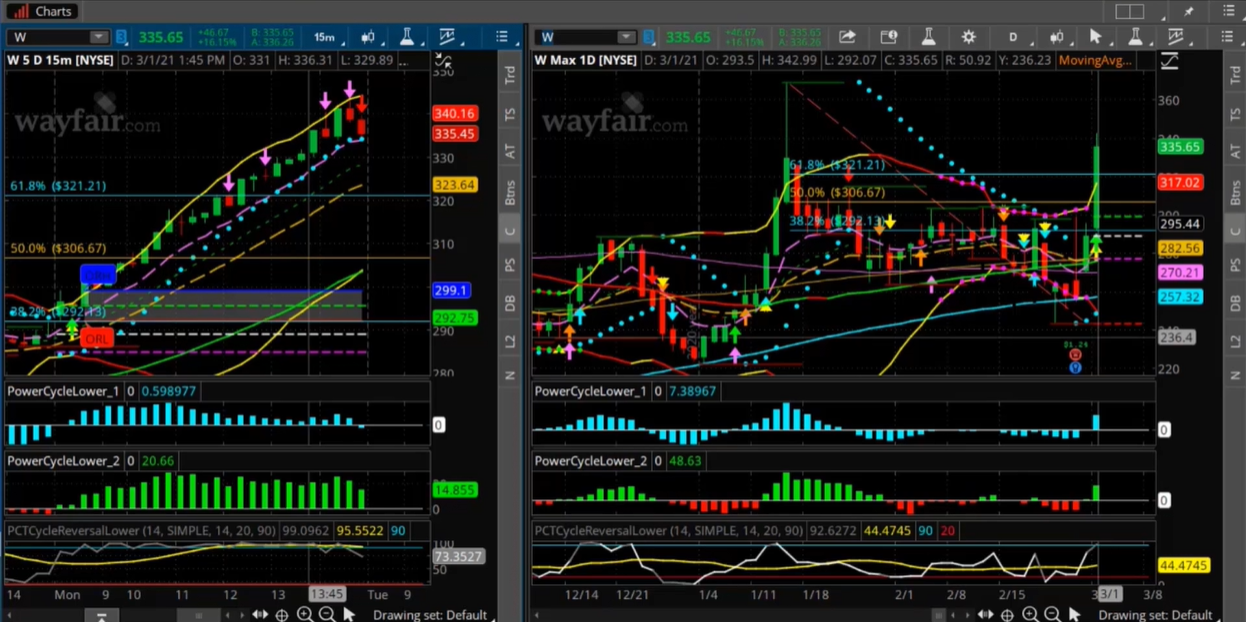Open TS sidebar tab in left chart
The height and width of the screenshot is (622, 1248).
pos(510,114)
